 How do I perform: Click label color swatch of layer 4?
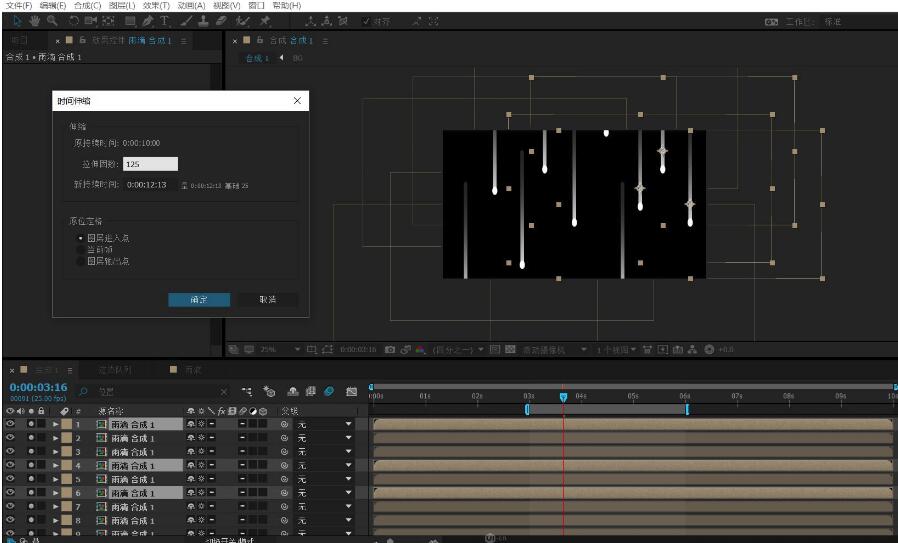66,466
